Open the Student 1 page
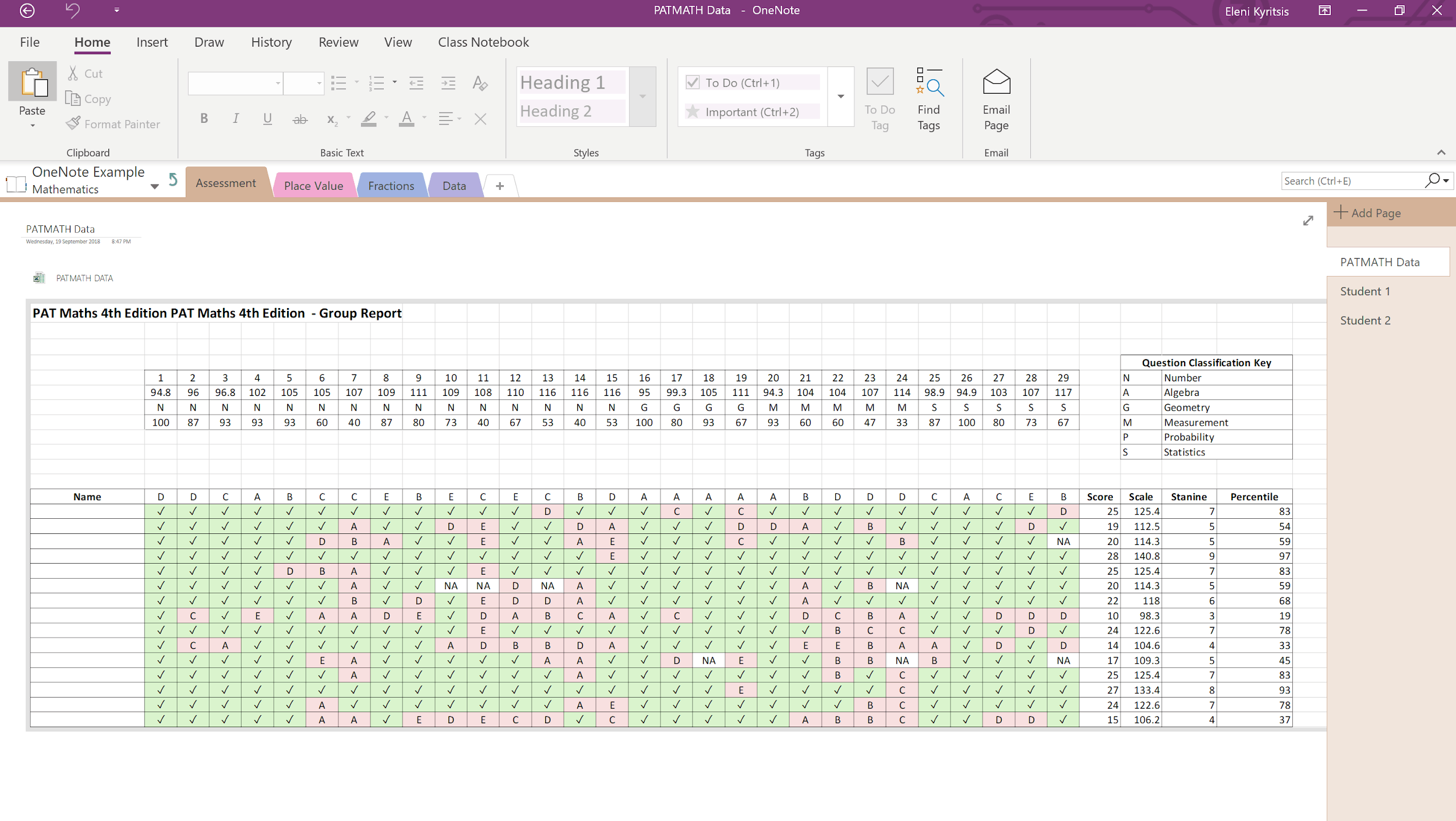 1365,291
